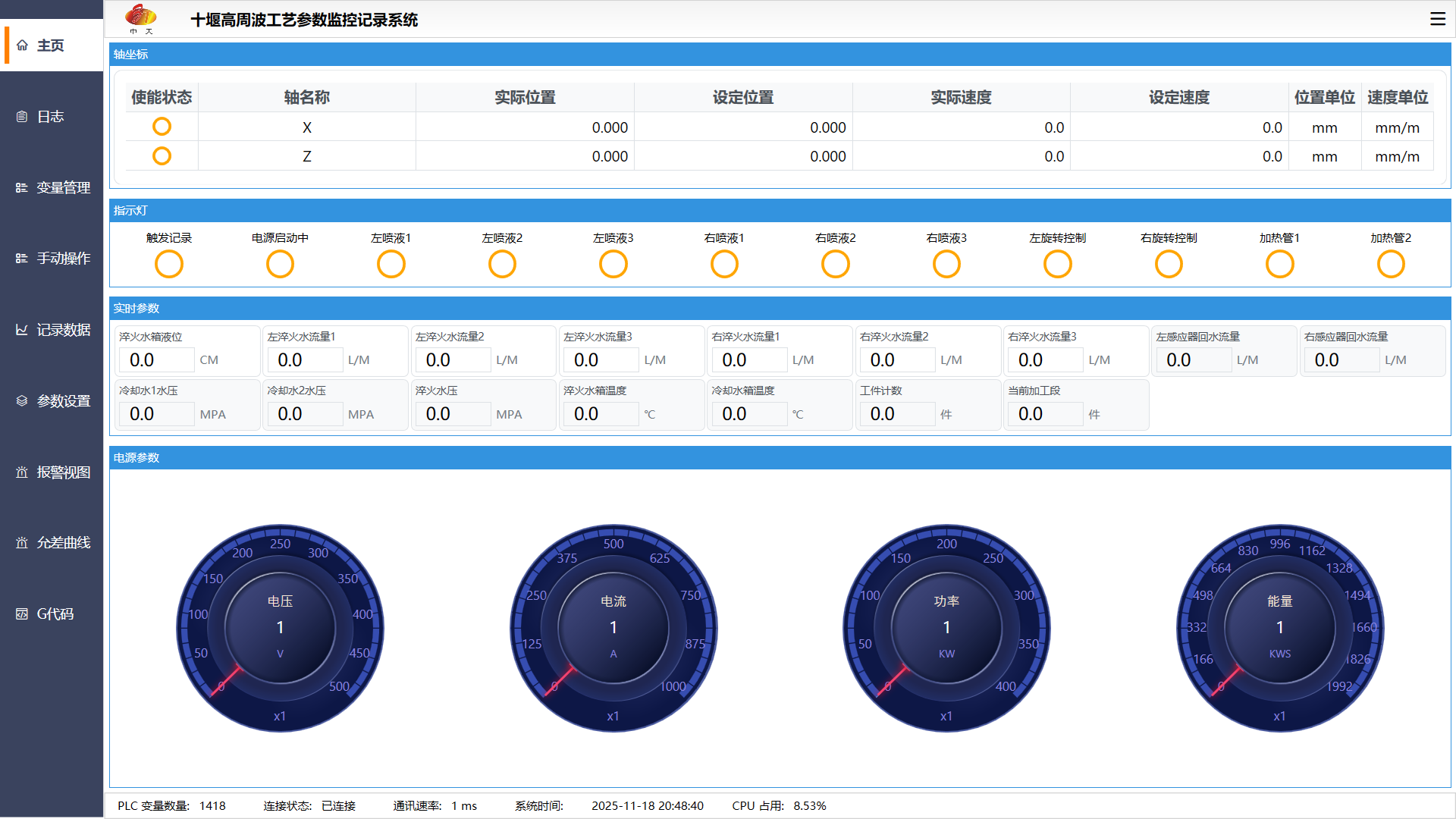Click the 日志 log icon
The height and width of the screenshot is (819, 1456).
(22, 117)
